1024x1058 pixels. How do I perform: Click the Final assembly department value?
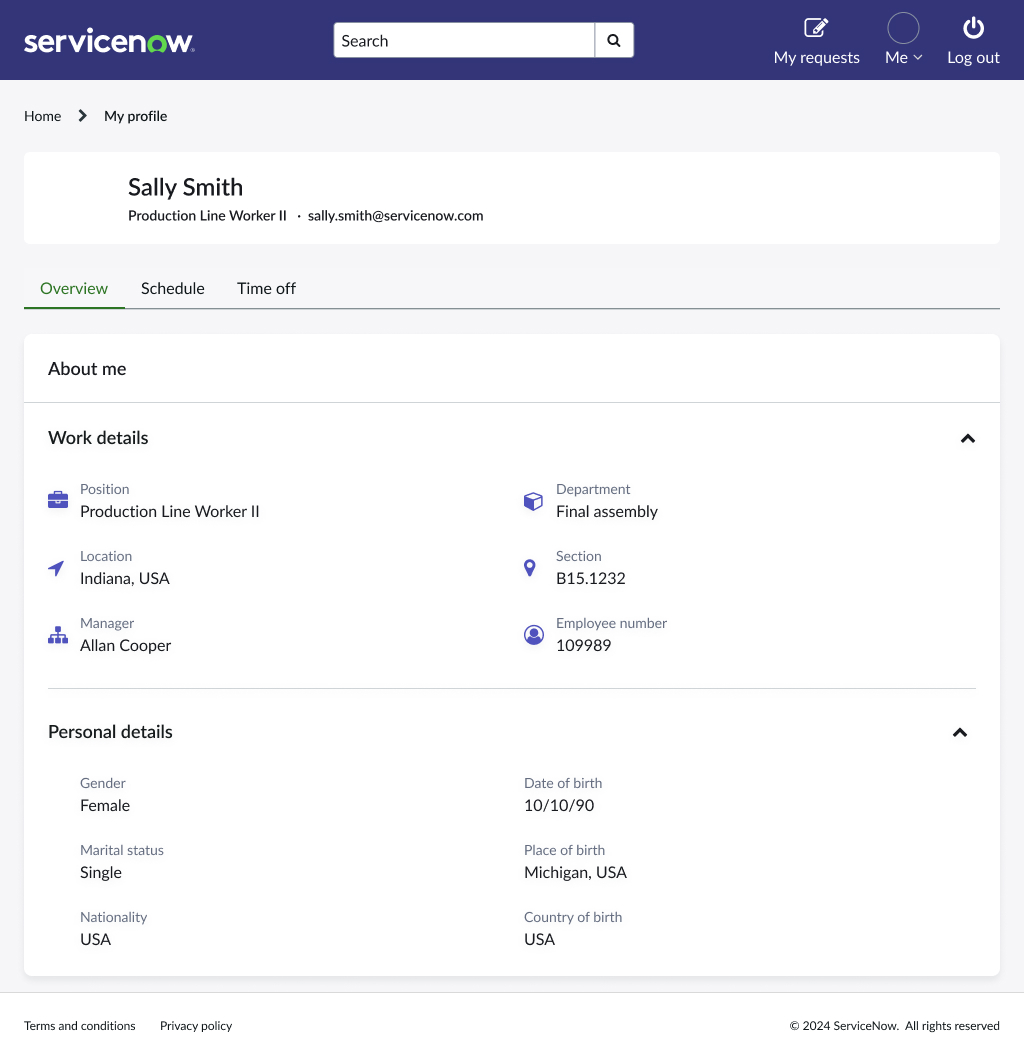[x=606, y=511]
